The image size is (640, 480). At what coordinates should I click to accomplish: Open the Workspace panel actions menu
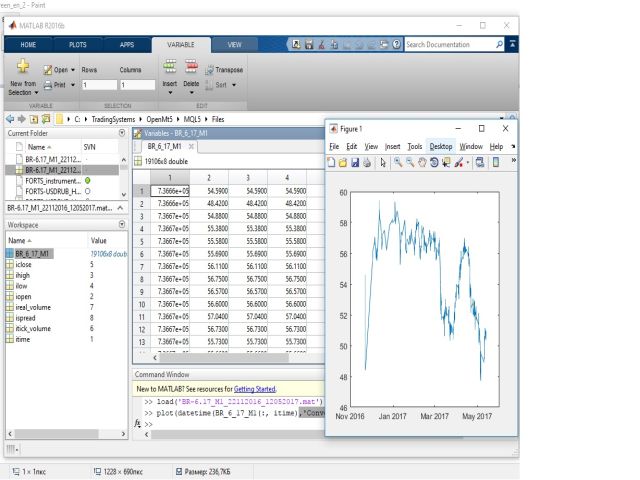(x=122, y=224)
